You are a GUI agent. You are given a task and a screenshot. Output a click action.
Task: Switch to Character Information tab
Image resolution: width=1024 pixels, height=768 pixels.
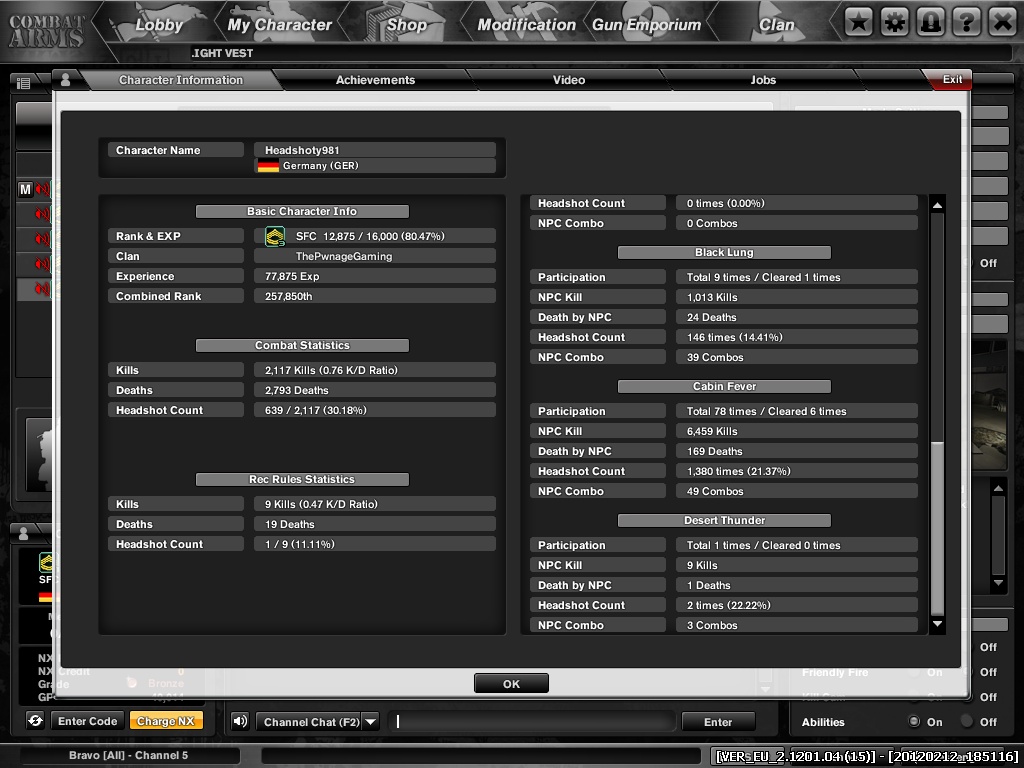click(x=181, y=80)
